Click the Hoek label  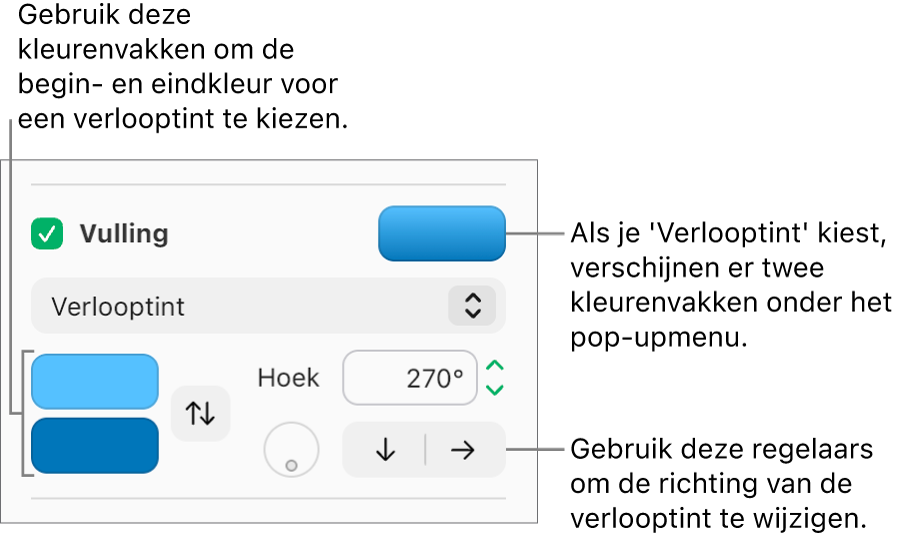[288, 378]
